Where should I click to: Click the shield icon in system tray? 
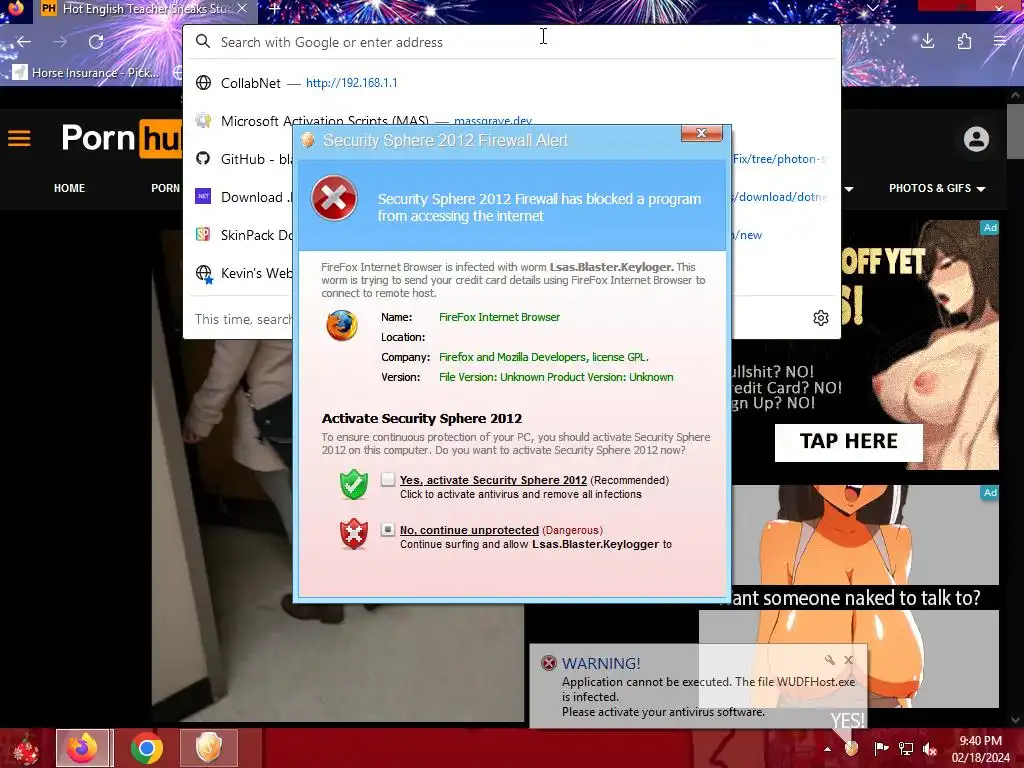851,748
